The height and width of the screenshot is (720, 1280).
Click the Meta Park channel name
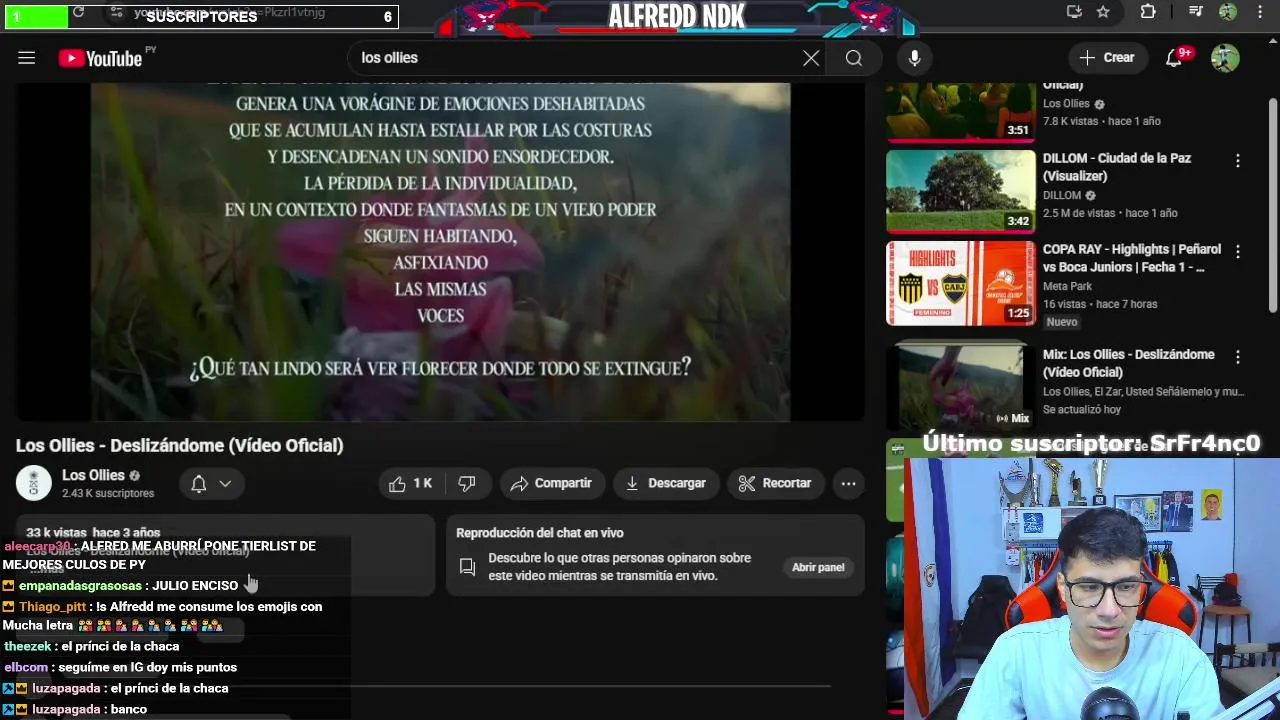coord(1067,286)
